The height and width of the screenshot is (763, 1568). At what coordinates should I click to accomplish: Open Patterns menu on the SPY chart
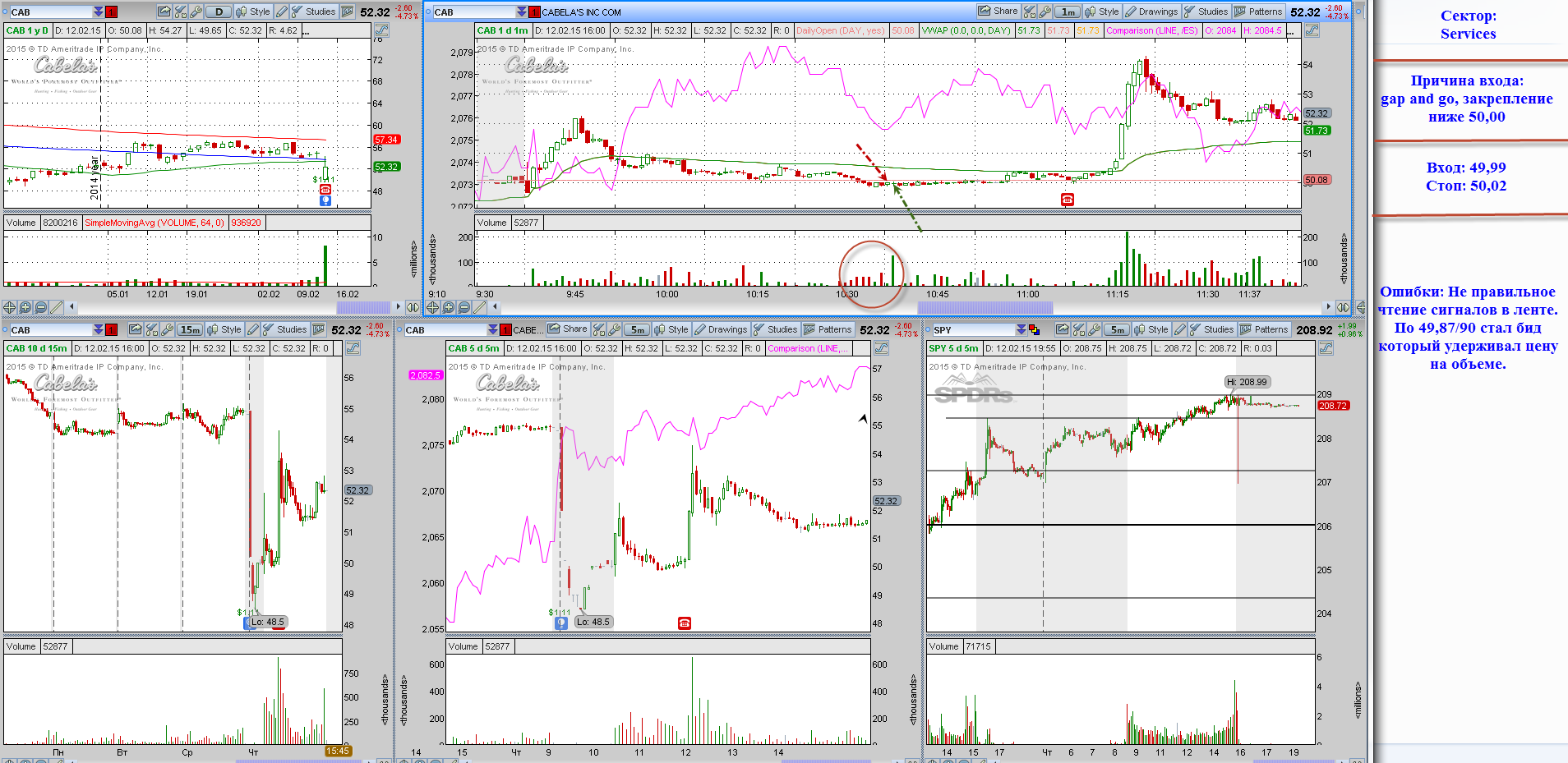(1264, 329)
